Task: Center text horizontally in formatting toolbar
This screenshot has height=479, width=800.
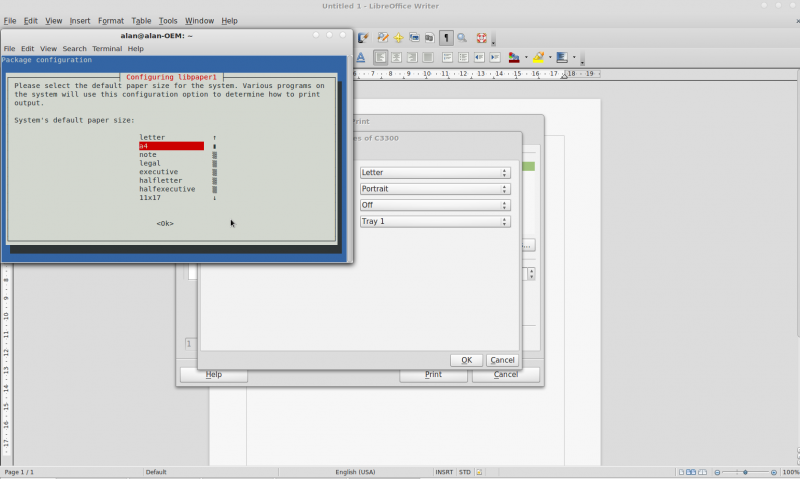Action: (x=396, y=58)
